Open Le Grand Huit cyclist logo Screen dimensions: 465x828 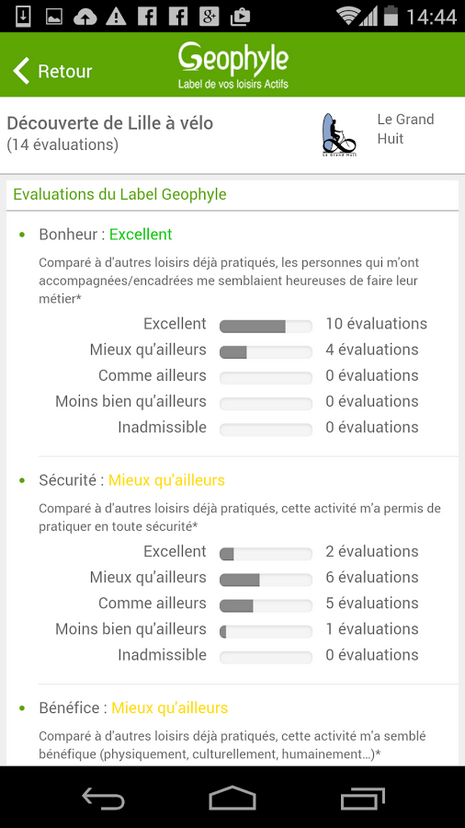338,135
